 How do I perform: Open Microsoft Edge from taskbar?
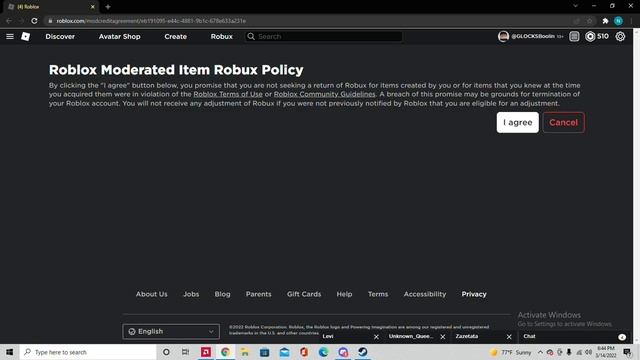coord(323,352)
